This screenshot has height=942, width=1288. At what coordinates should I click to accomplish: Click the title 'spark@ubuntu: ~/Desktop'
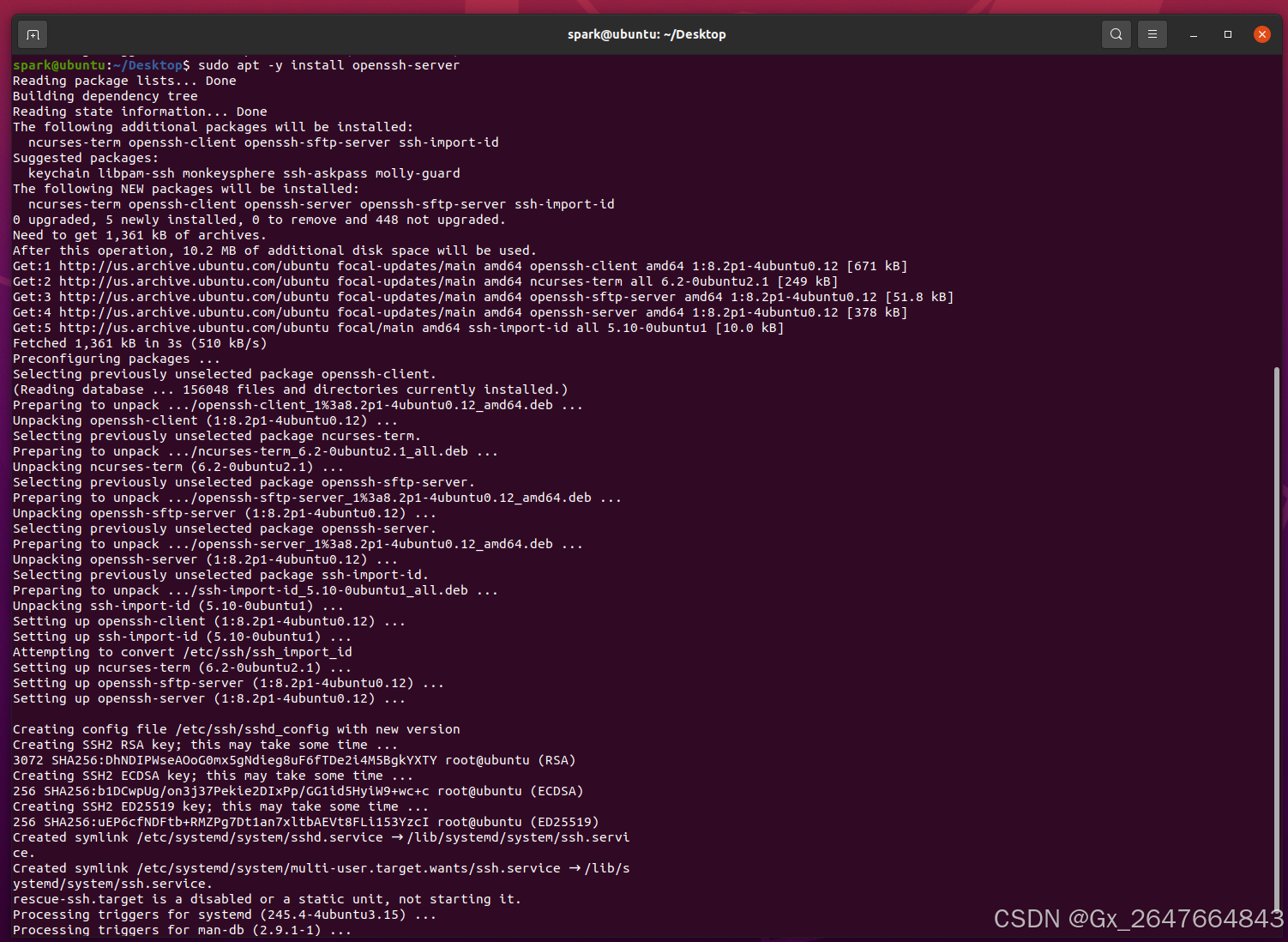click(647, 34)
